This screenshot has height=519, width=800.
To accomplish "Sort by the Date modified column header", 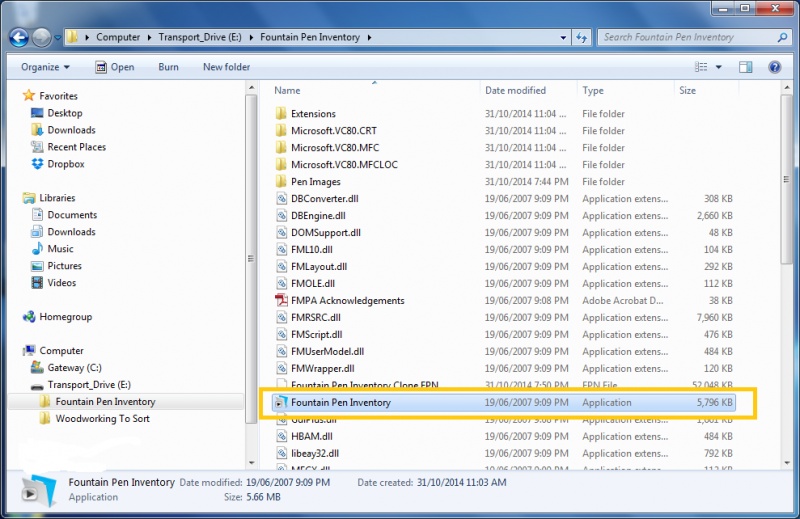I will pos(515,90).
